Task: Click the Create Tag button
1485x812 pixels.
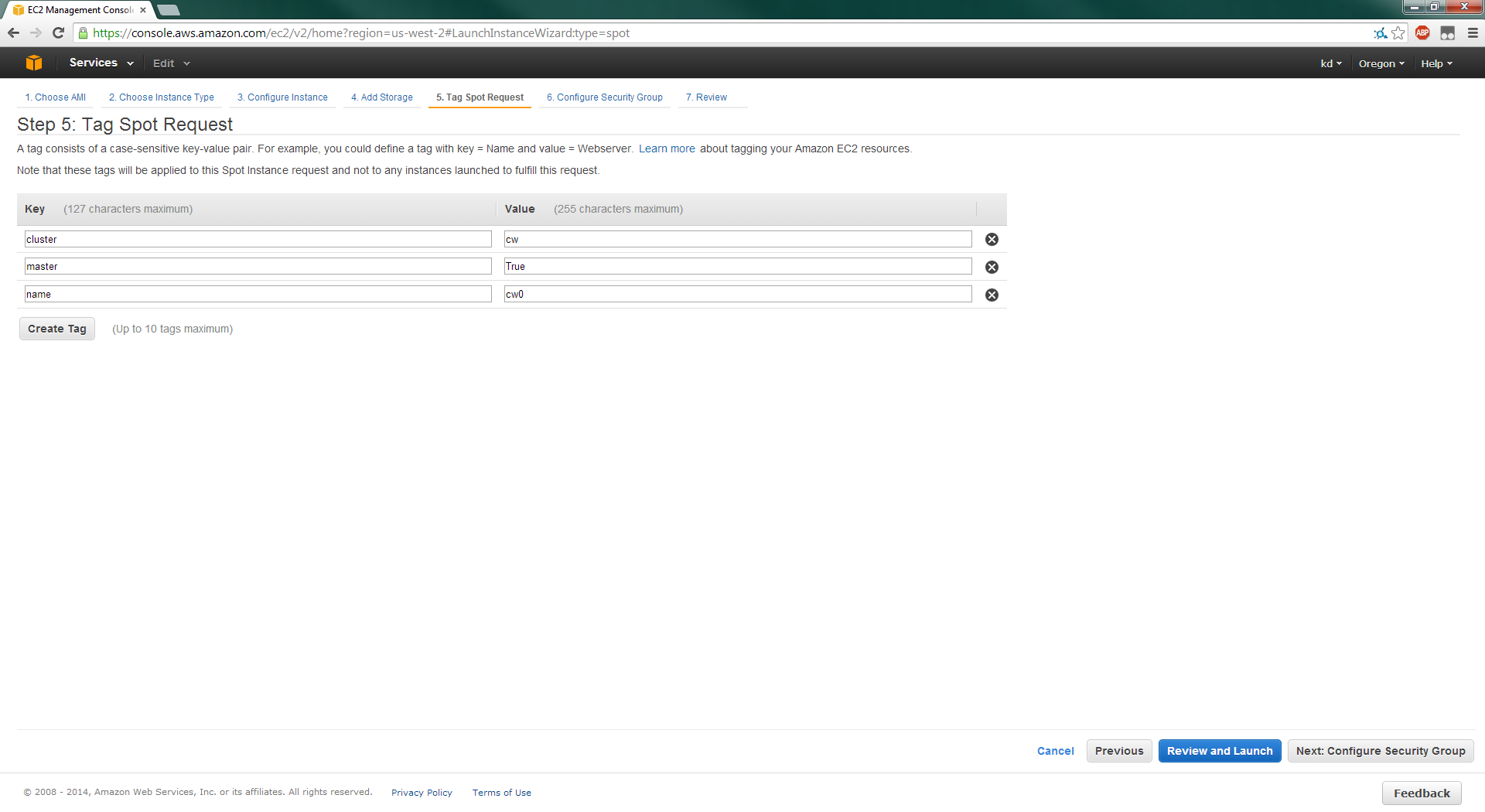Action: coord(57,329)
